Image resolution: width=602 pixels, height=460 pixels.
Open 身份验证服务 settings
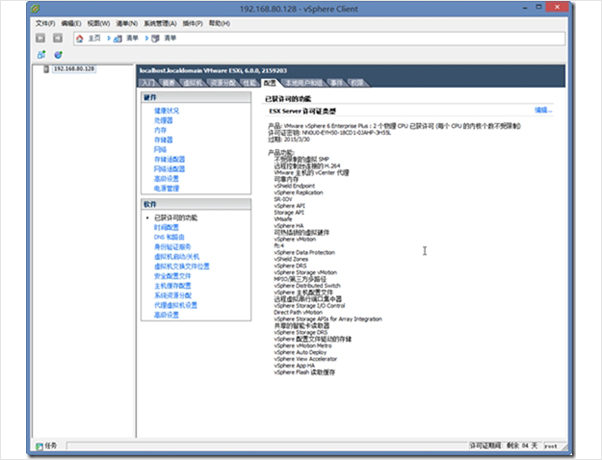[173, 247]
